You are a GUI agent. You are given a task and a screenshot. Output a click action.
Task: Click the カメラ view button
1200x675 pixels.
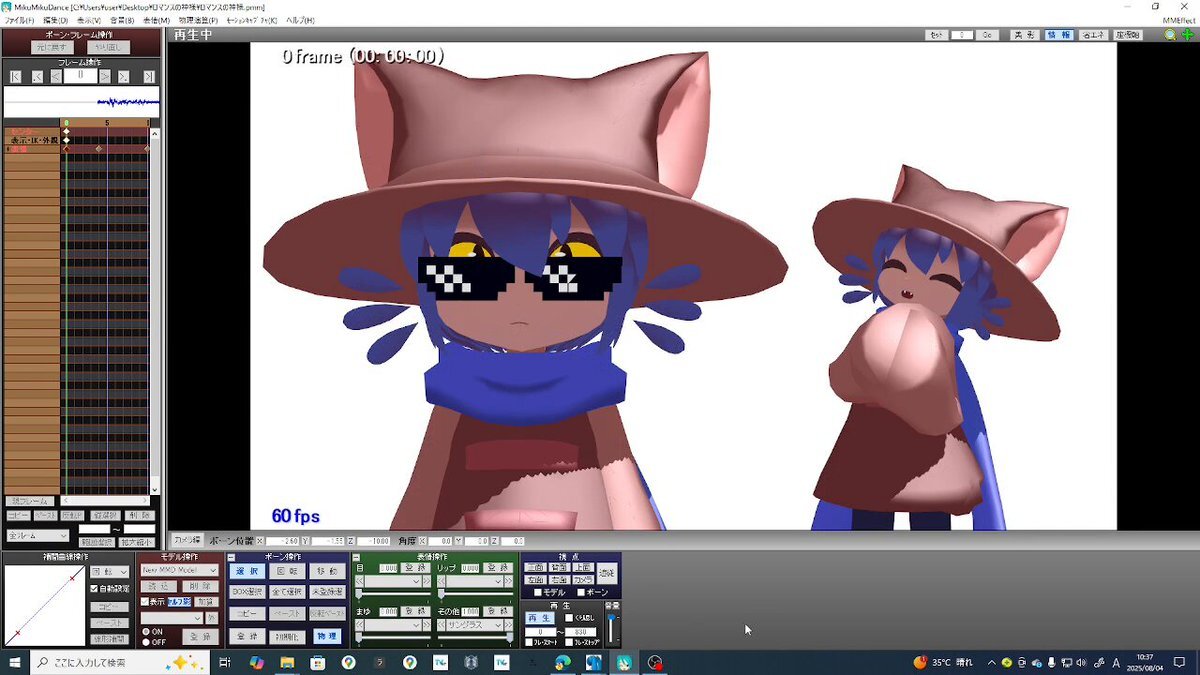tap(583, 580)
